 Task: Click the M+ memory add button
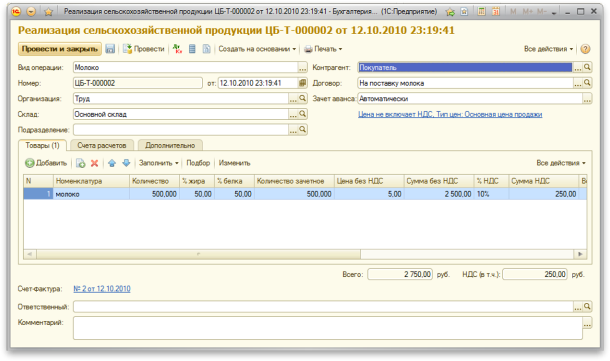(x=528, y=12)
